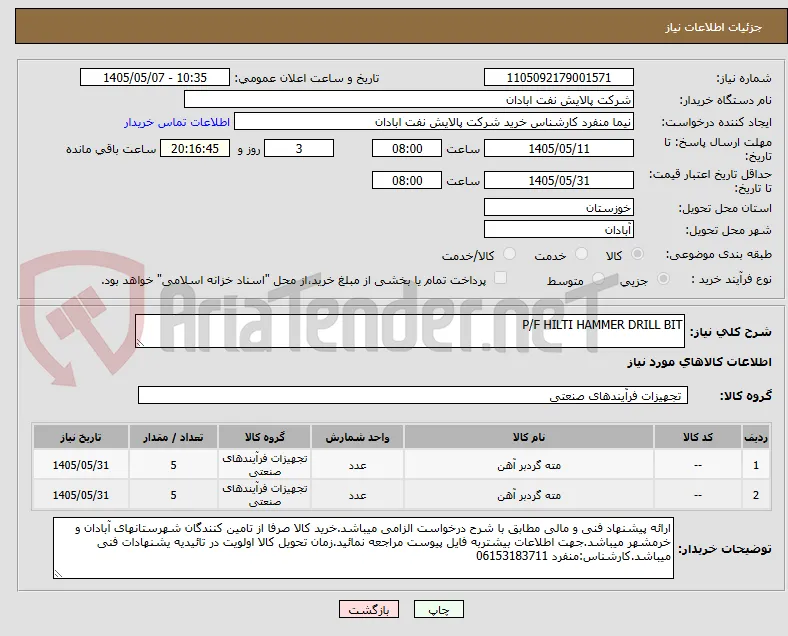The height and width of the screenshot is (636, 788).
Task: Select the کالا radio button
Action: pos(637,254)
